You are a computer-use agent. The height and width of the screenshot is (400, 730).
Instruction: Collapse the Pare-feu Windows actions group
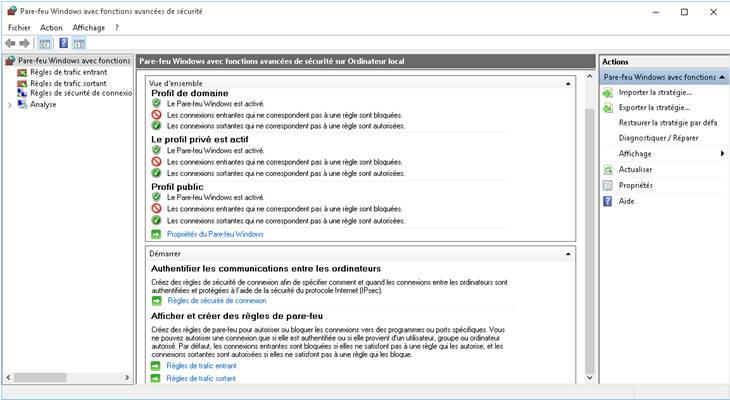[x=722, y=77]
